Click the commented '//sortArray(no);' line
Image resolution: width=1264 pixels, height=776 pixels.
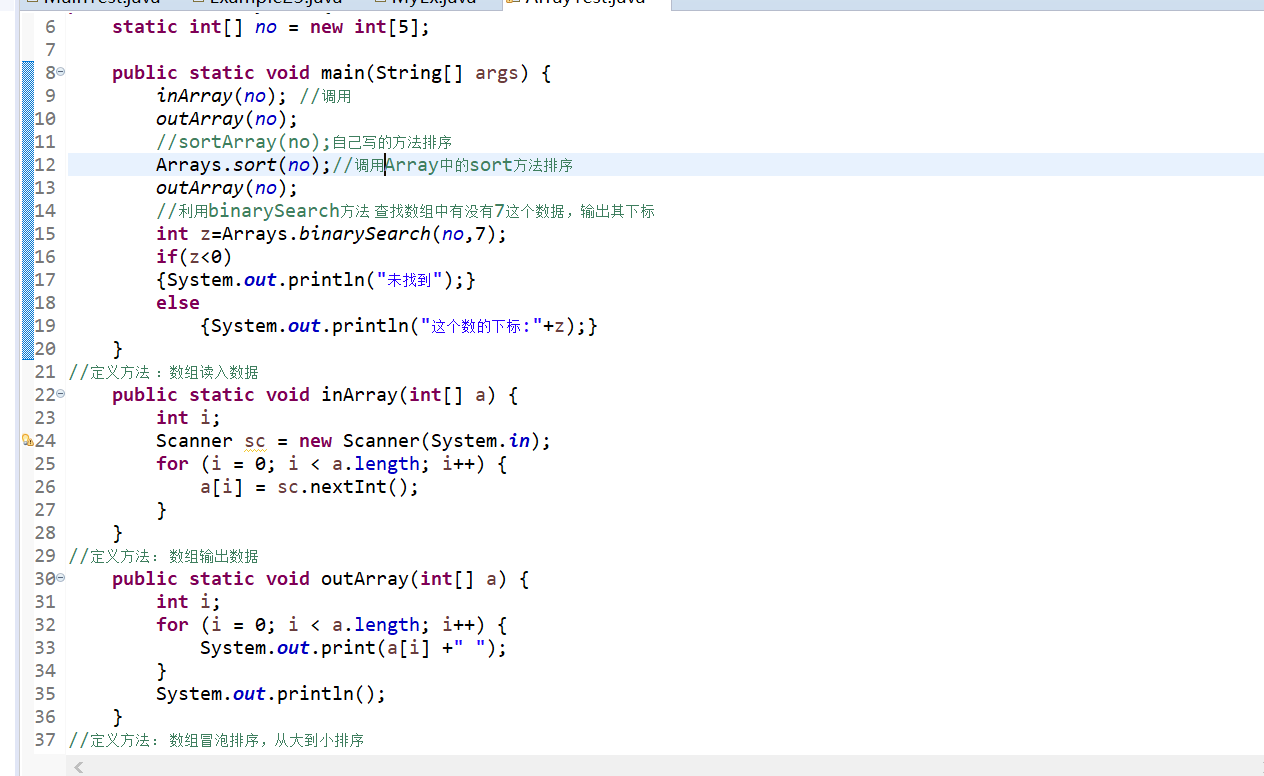pos(303,142)
